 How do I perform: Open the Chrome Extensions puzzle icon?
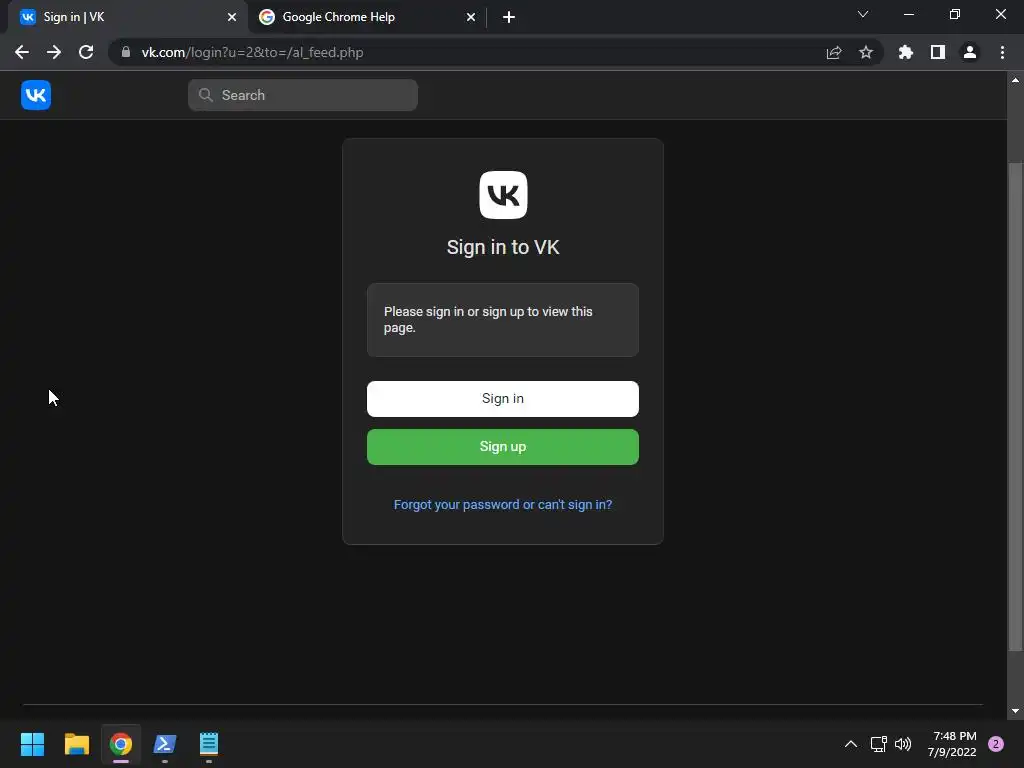coord(906,52)
